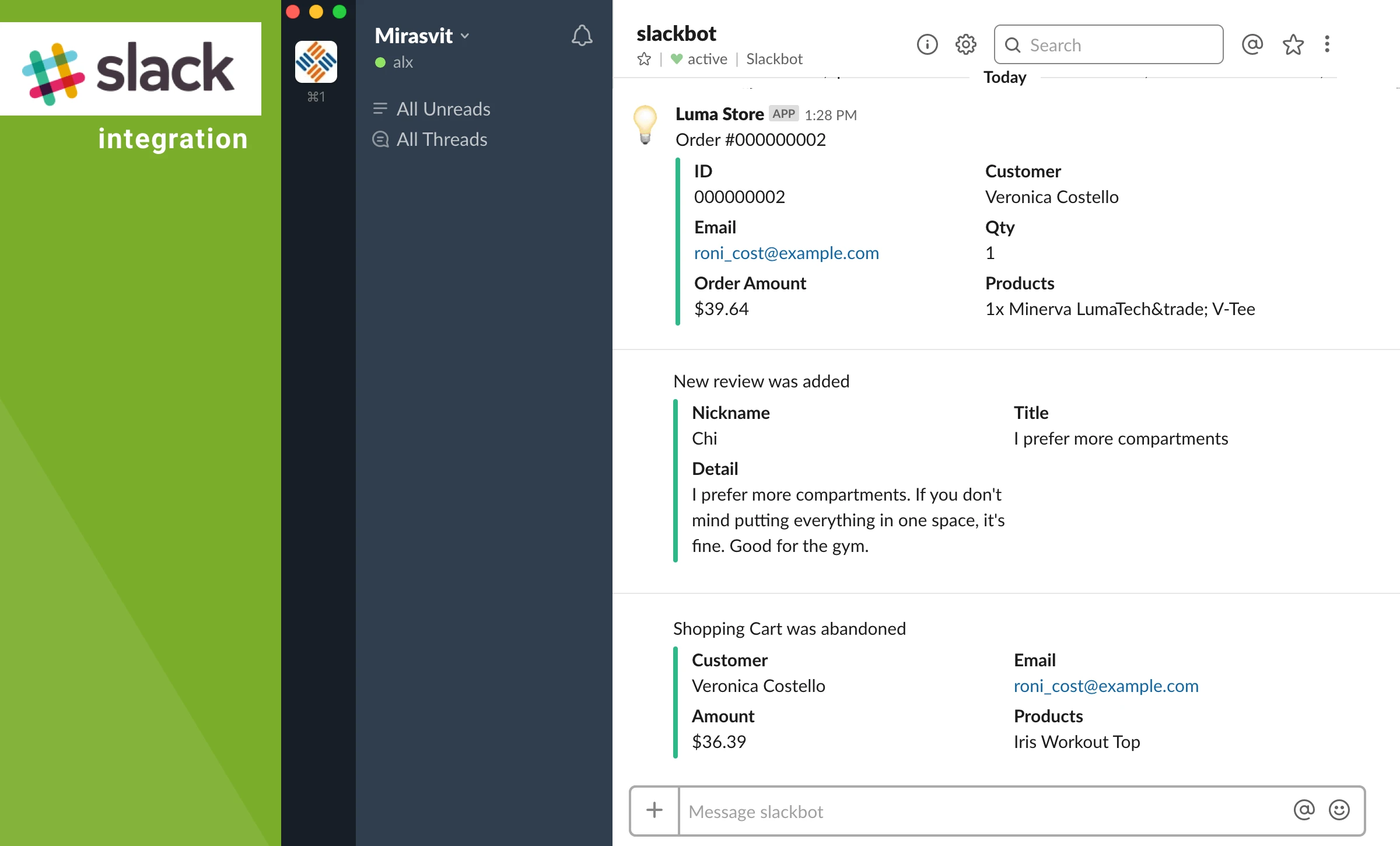Screen dimensions: 1400x846
Task: Click the plus attach button in message box
Action: (x=654, y=810)
